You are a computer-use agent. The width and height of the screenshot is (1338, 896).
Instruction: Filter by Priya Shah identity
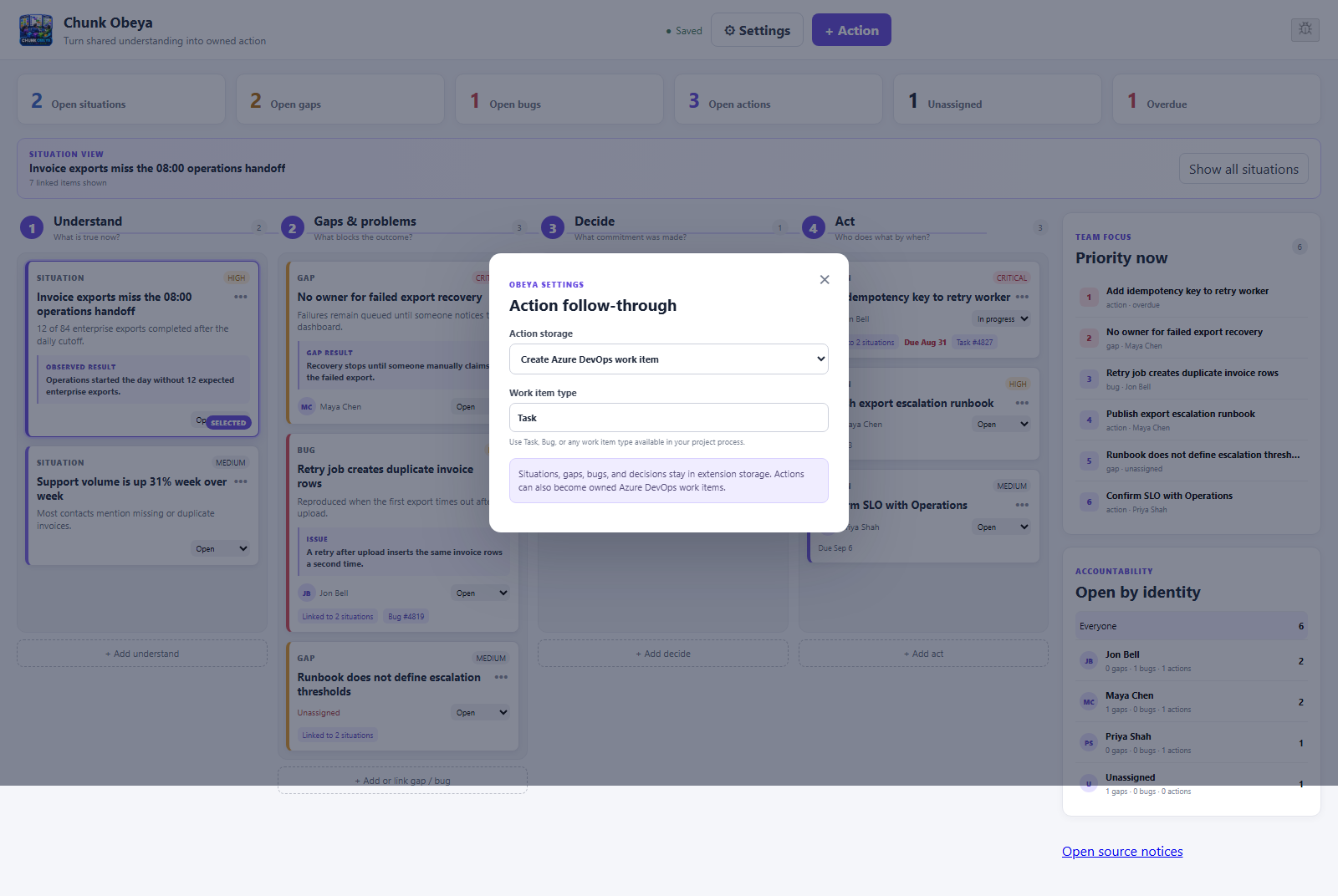tap(1192, 743)
